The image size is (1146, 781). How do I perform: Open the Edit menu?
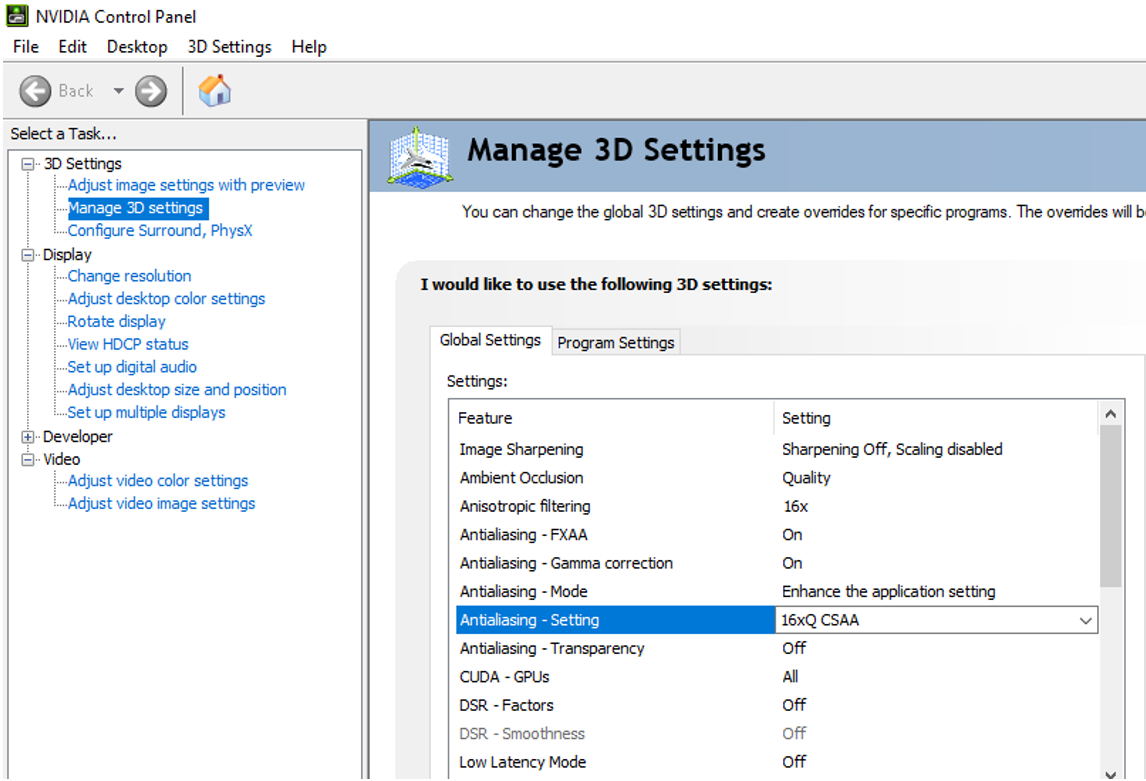point(72,47)
